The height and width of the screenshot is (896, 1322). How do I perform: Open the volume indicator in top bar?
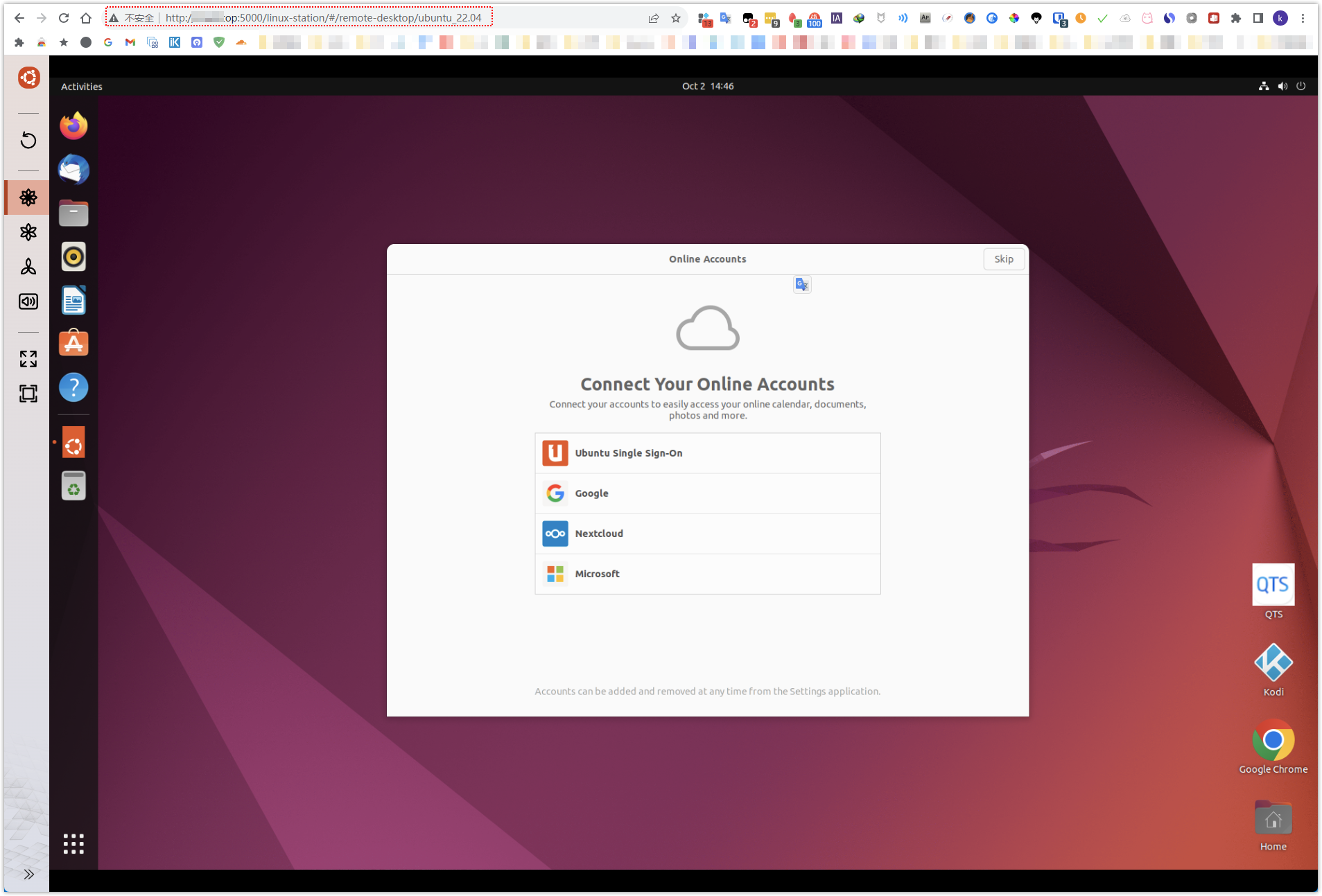point(1282,87)
